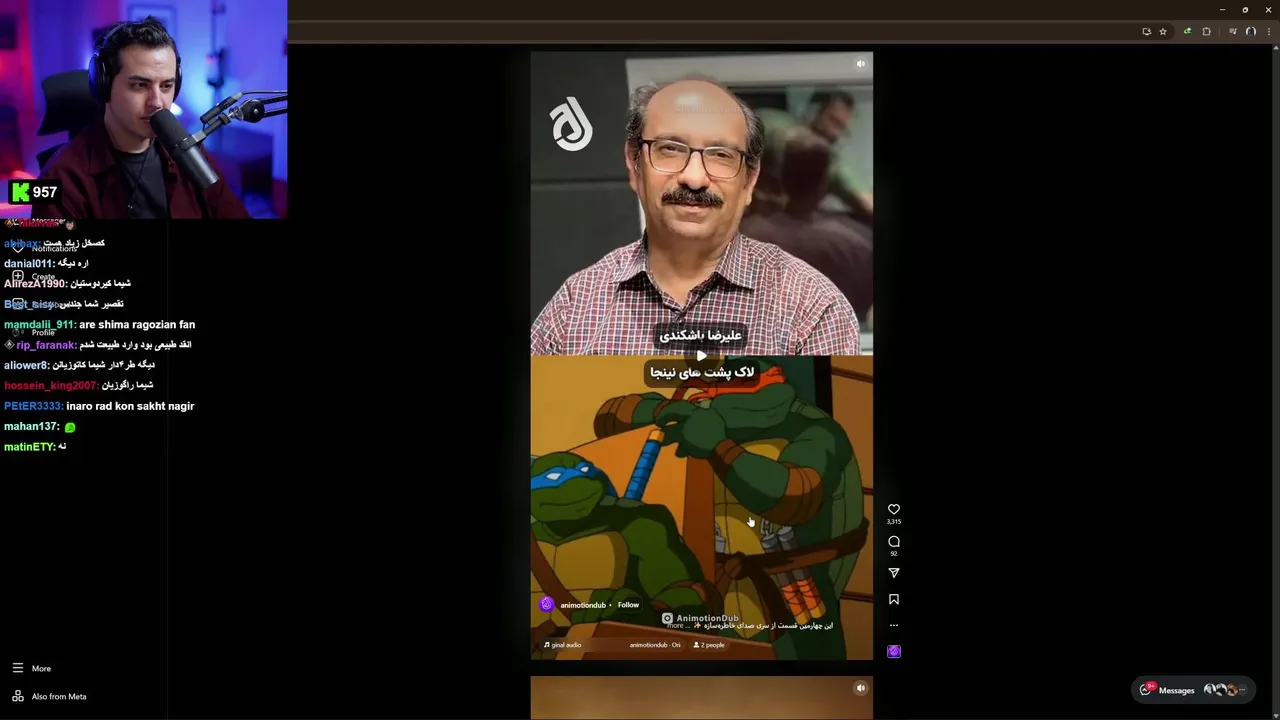Save the reel with the bookmark icon
The width and height of the screenshot is (1280, 720).
(894, 599)
